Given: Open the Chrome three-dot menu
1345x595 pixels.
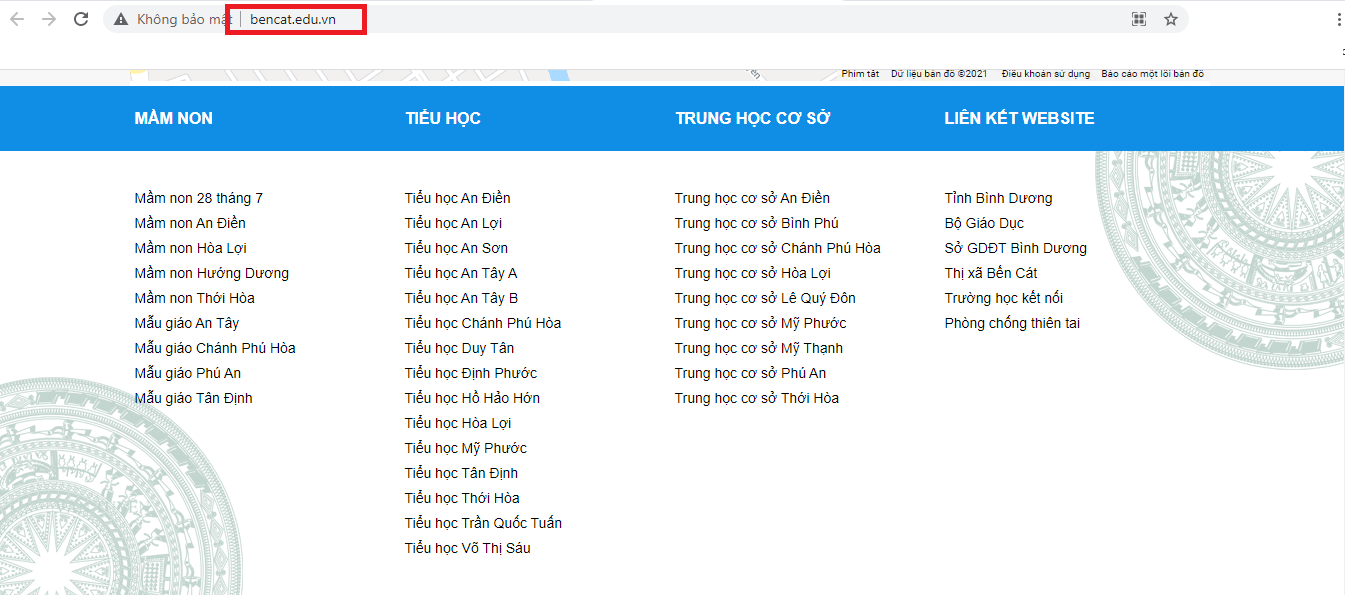Looking at the screenshot, I should point(1339,19).
